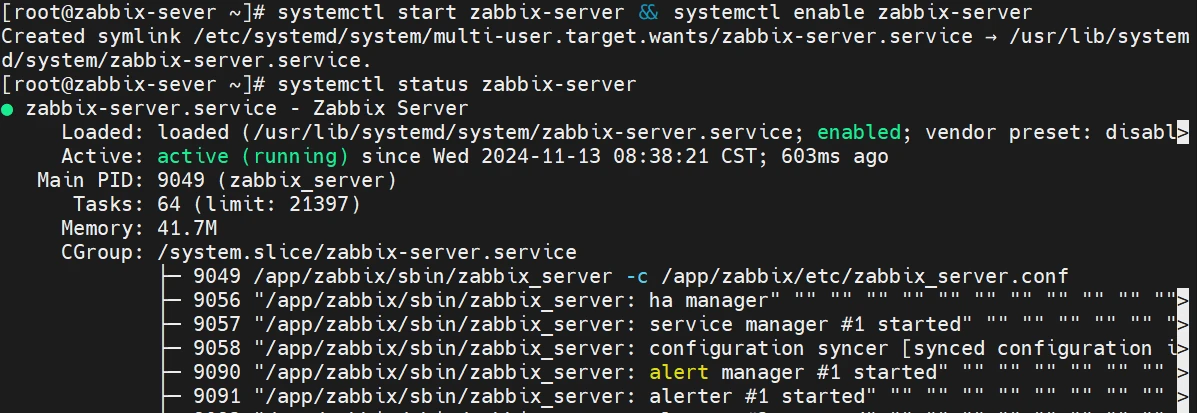Click the highlighted truncation marker on Loaded line
Screen dimensions: 1197x413
tap(1182, 133)
